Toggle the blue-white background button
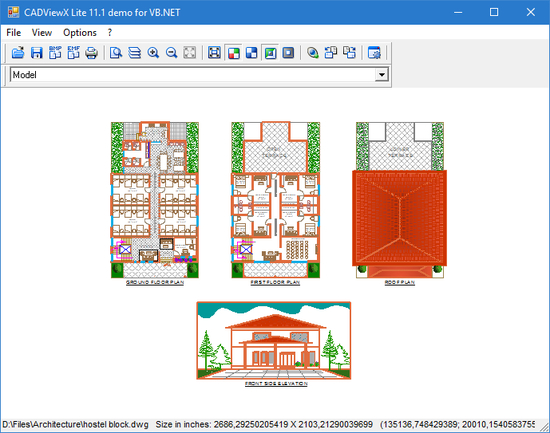The height and width of the screenshot is (433, 550). 251,53
